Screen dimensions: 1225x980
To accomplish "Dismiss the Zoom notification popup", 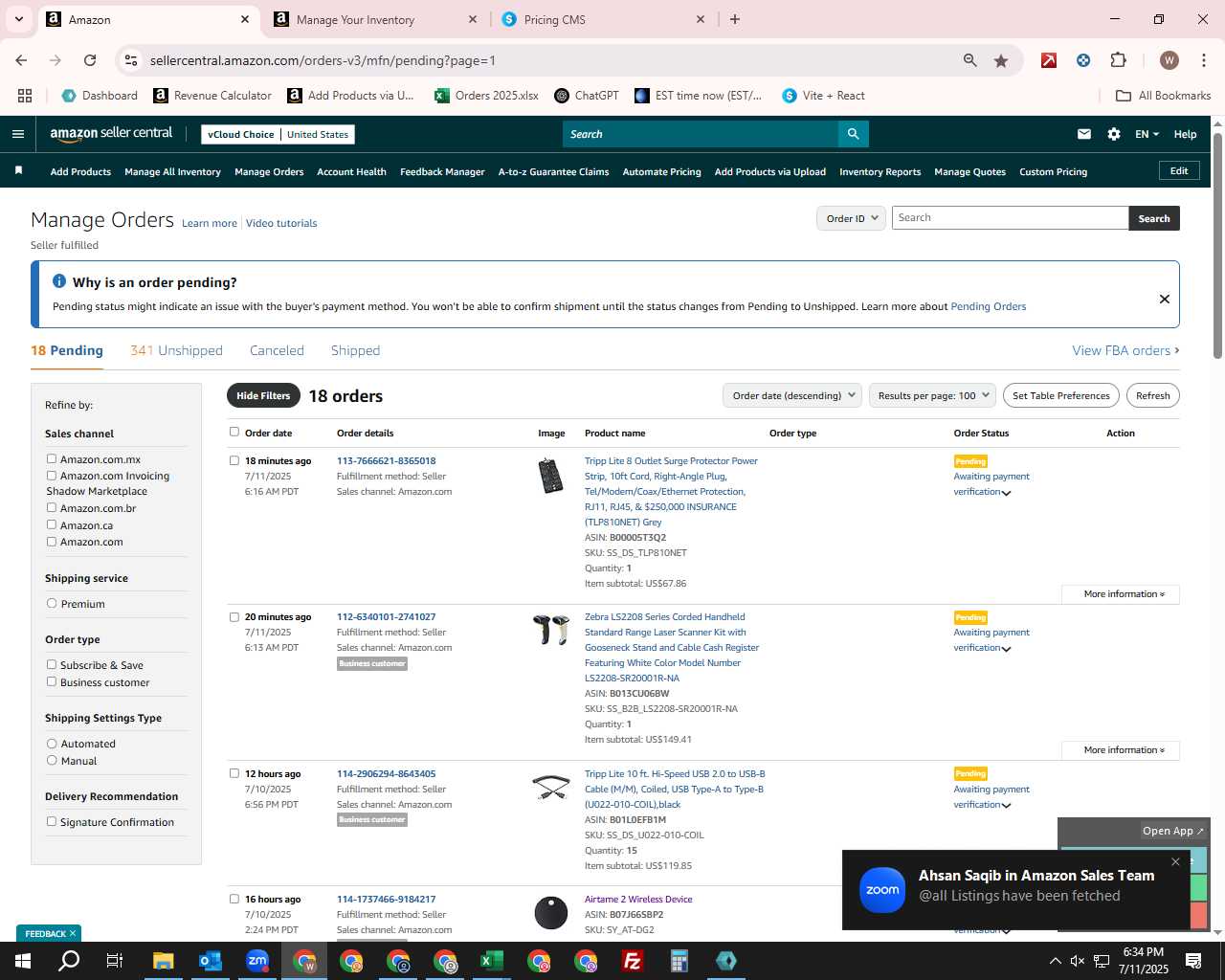I will point(1175,861).
